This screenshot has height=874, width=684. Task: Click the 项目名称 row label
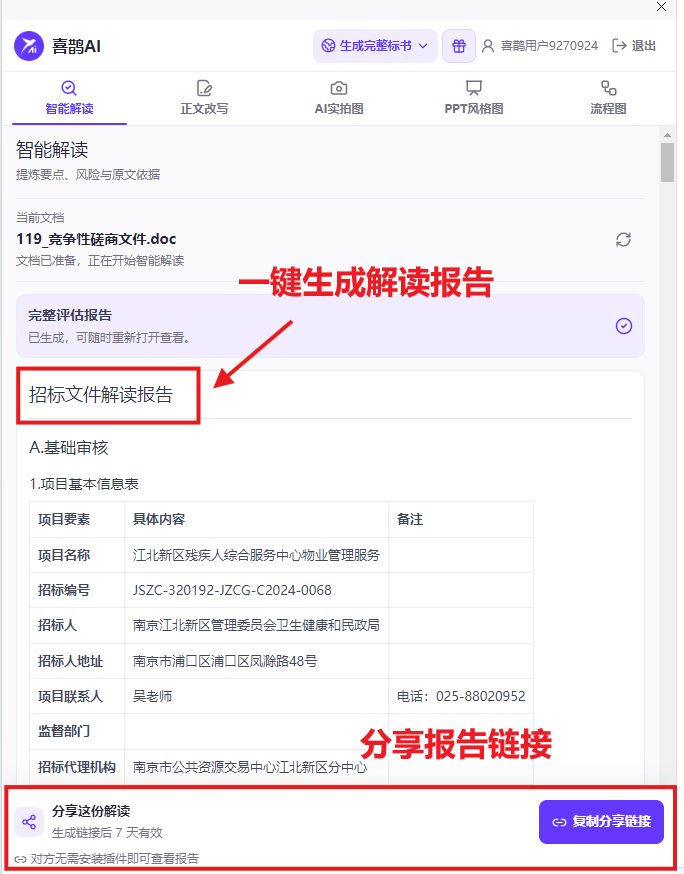coord(64,555)
